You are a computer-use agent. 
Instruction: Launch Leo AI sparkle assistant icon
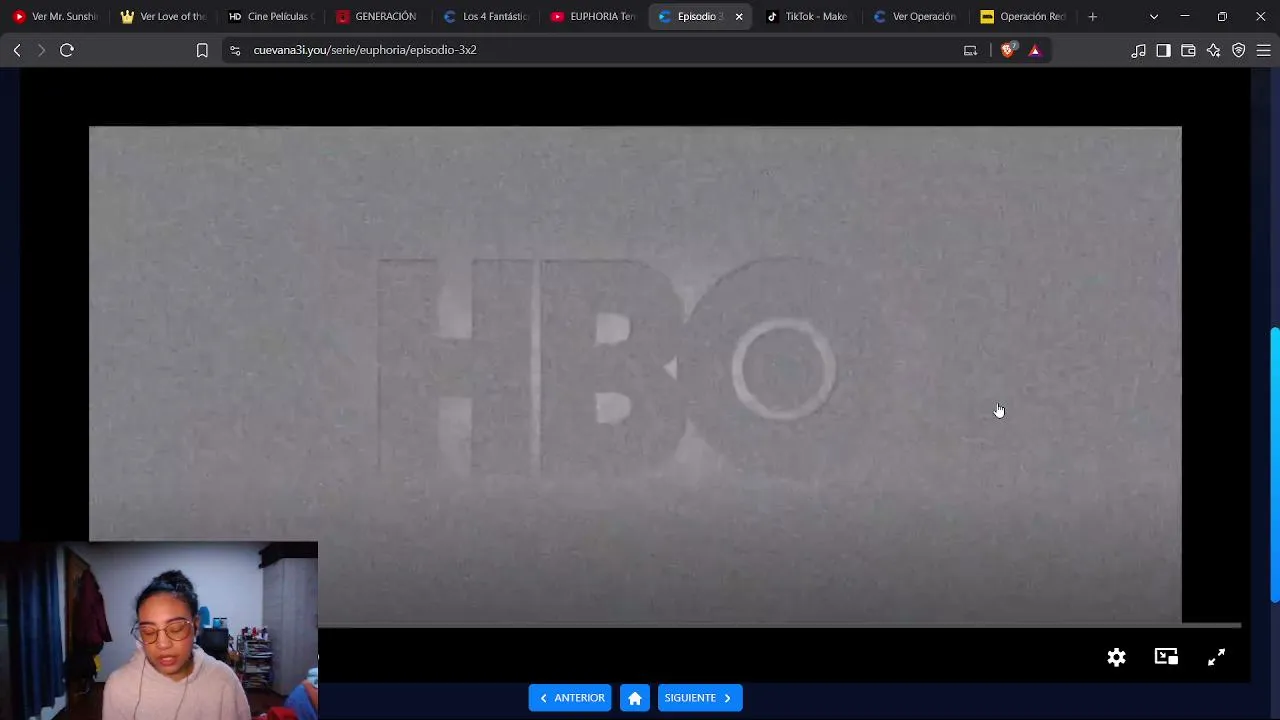1213,50
